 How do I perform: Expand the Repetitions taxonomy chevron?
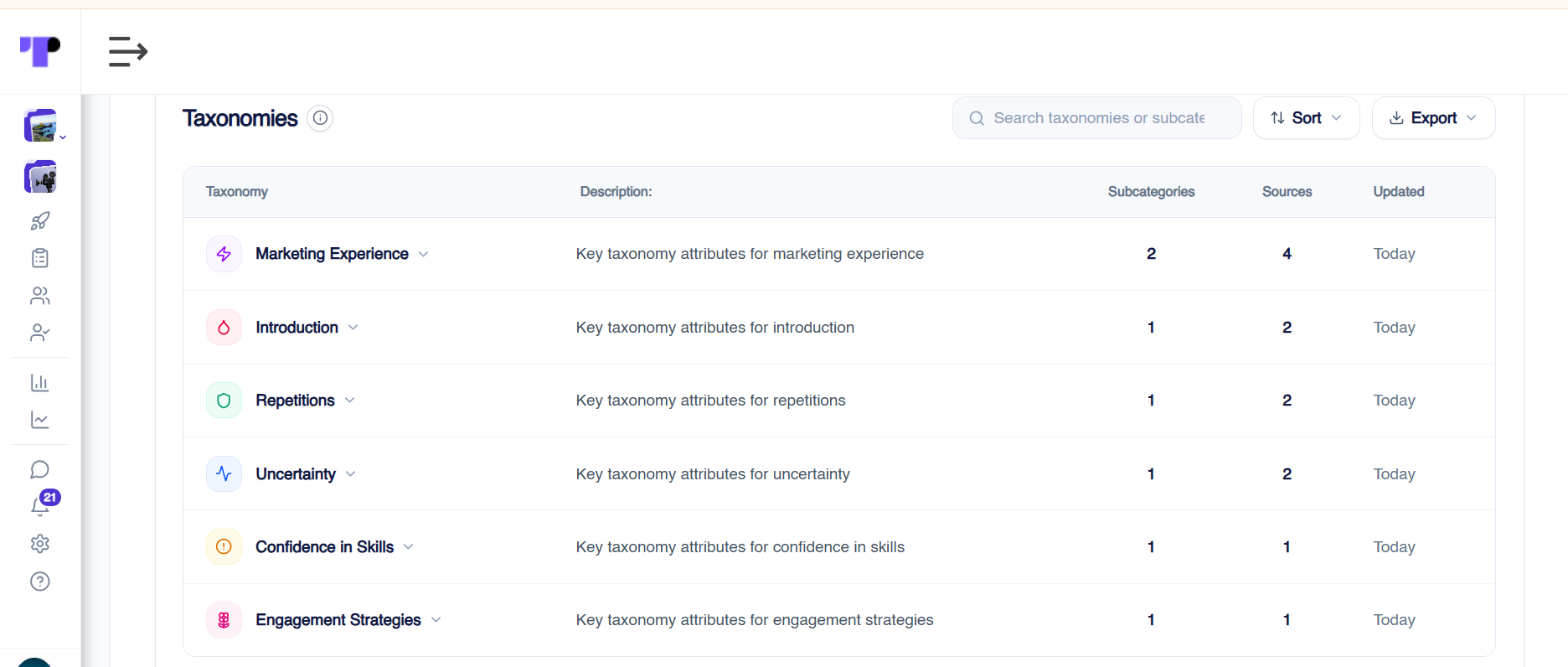tap(350, 401)
